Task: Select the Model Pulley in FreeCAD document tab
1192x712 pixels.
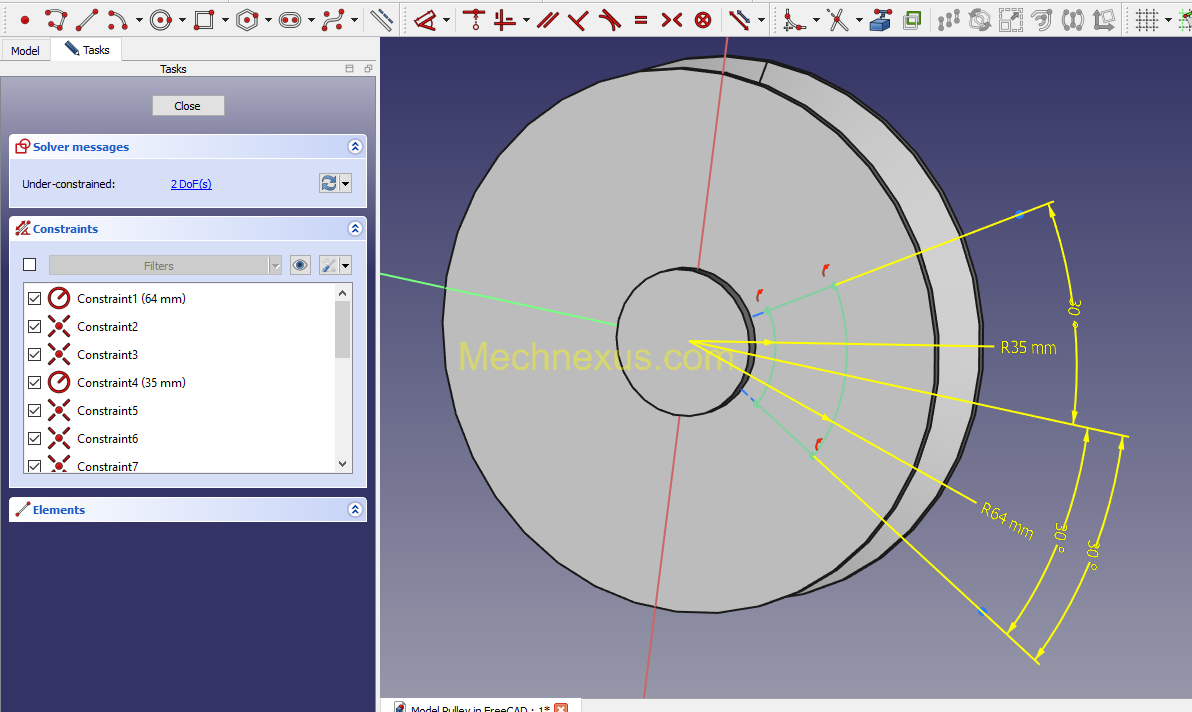Action: point(480,707)
